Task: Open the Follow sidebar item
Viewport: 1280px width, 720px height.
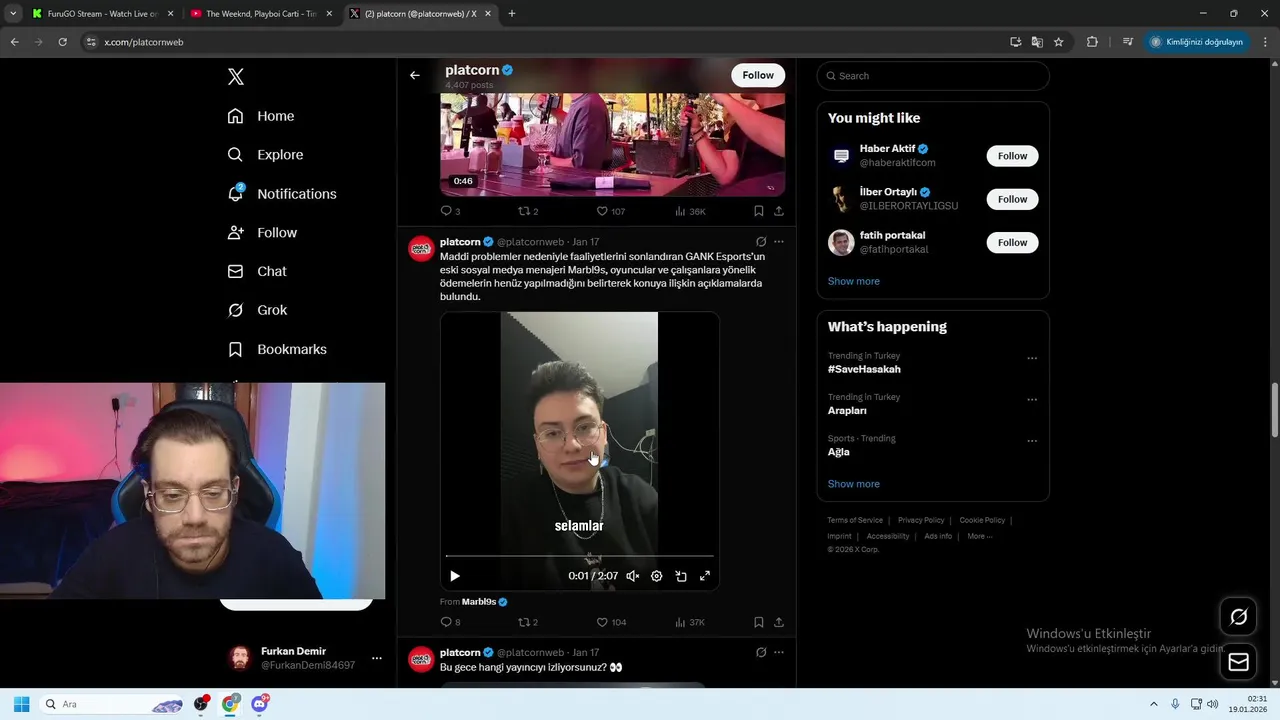Action: [x=262, y=233]
